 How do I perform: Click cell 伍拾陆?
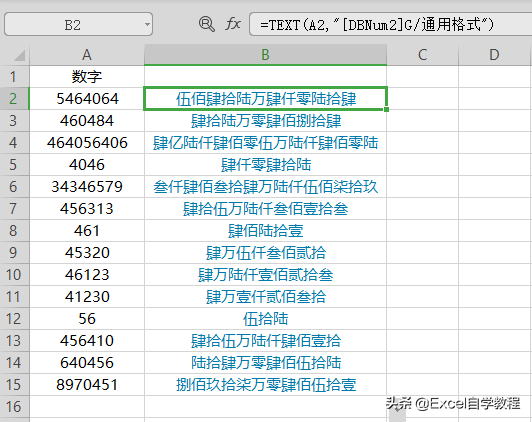(265, 319)
